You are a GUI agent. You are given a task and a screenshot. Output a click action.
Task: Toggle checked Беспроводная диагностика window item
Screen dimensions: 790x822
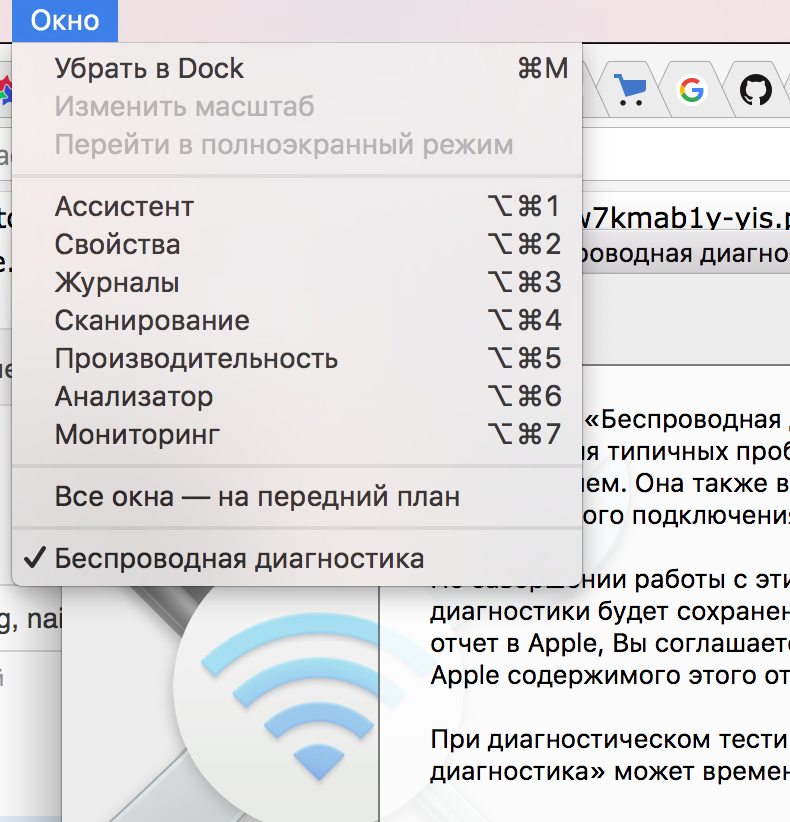(239, 558)
